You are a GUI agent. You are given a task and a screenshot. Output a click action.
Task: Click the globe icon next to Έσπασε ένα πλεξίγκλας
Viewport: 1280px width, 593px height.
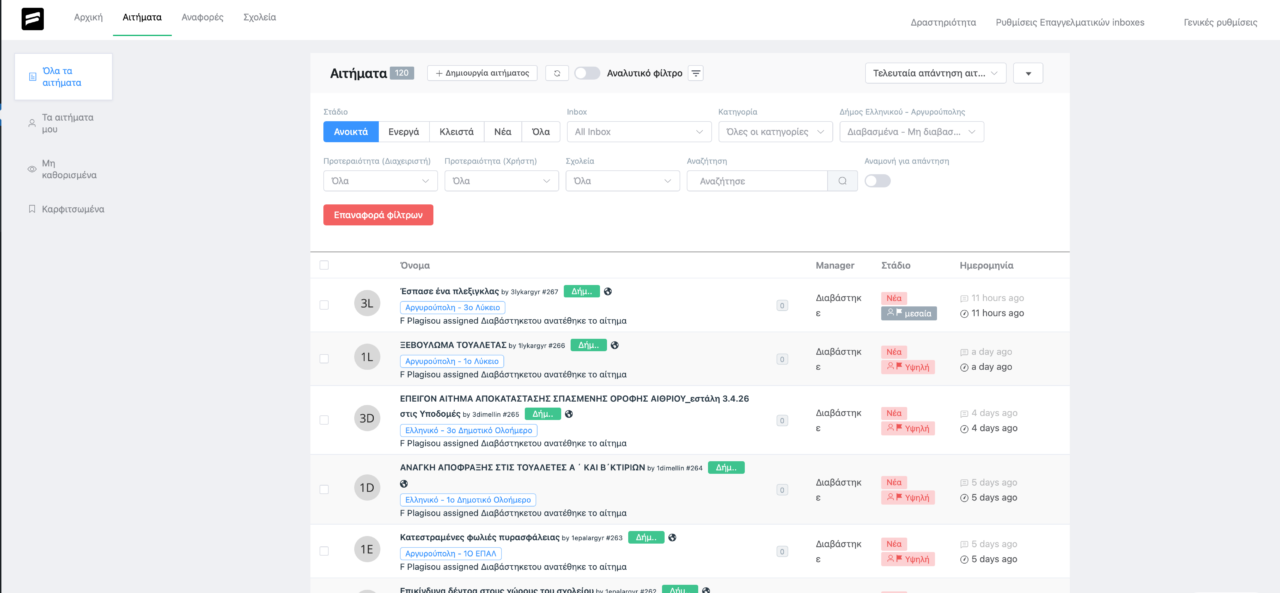(x=608, y=291)
